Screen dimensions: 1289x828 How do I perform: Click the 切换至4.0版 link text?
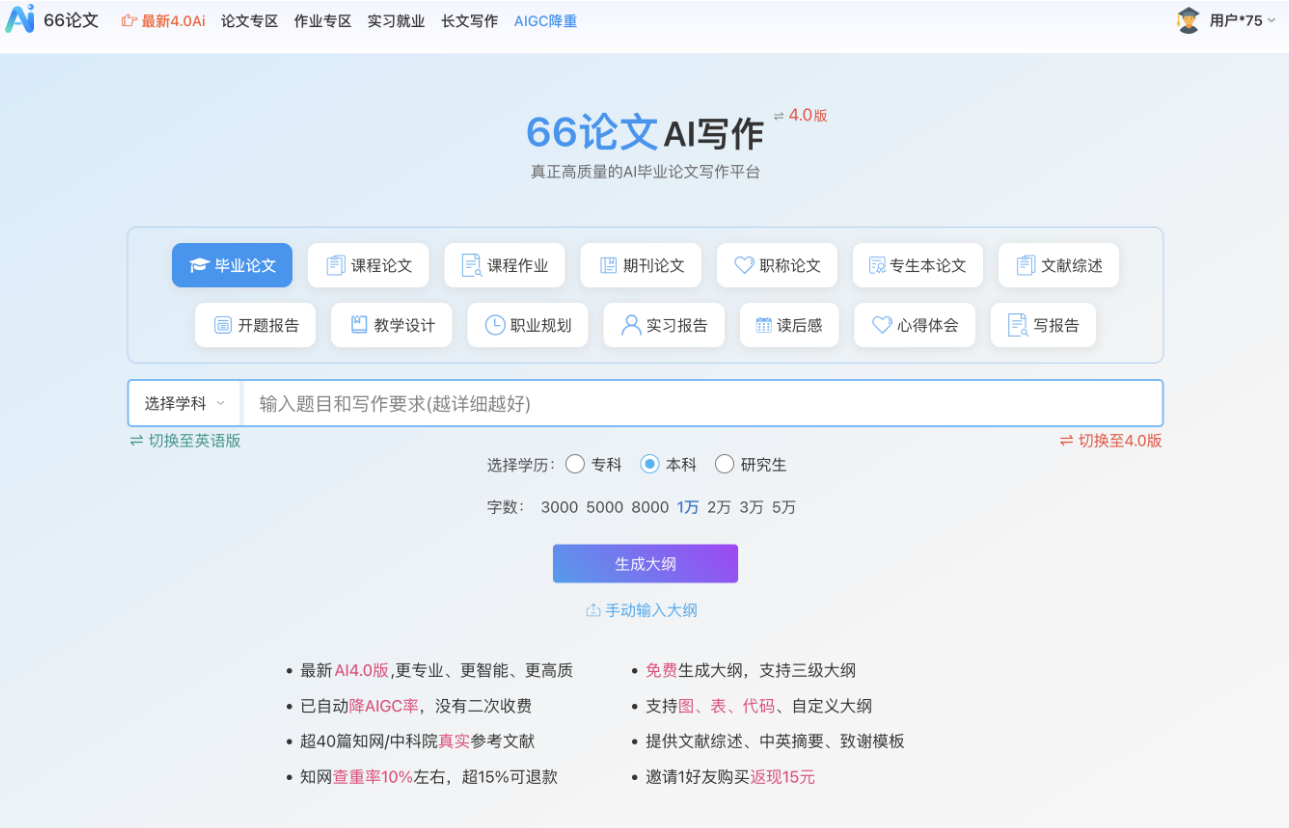tap(1120, 440)
